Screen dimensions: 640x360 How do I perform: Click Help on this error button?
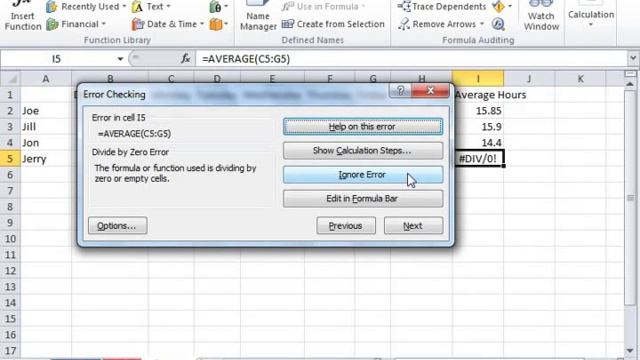(x=363, y=127)
